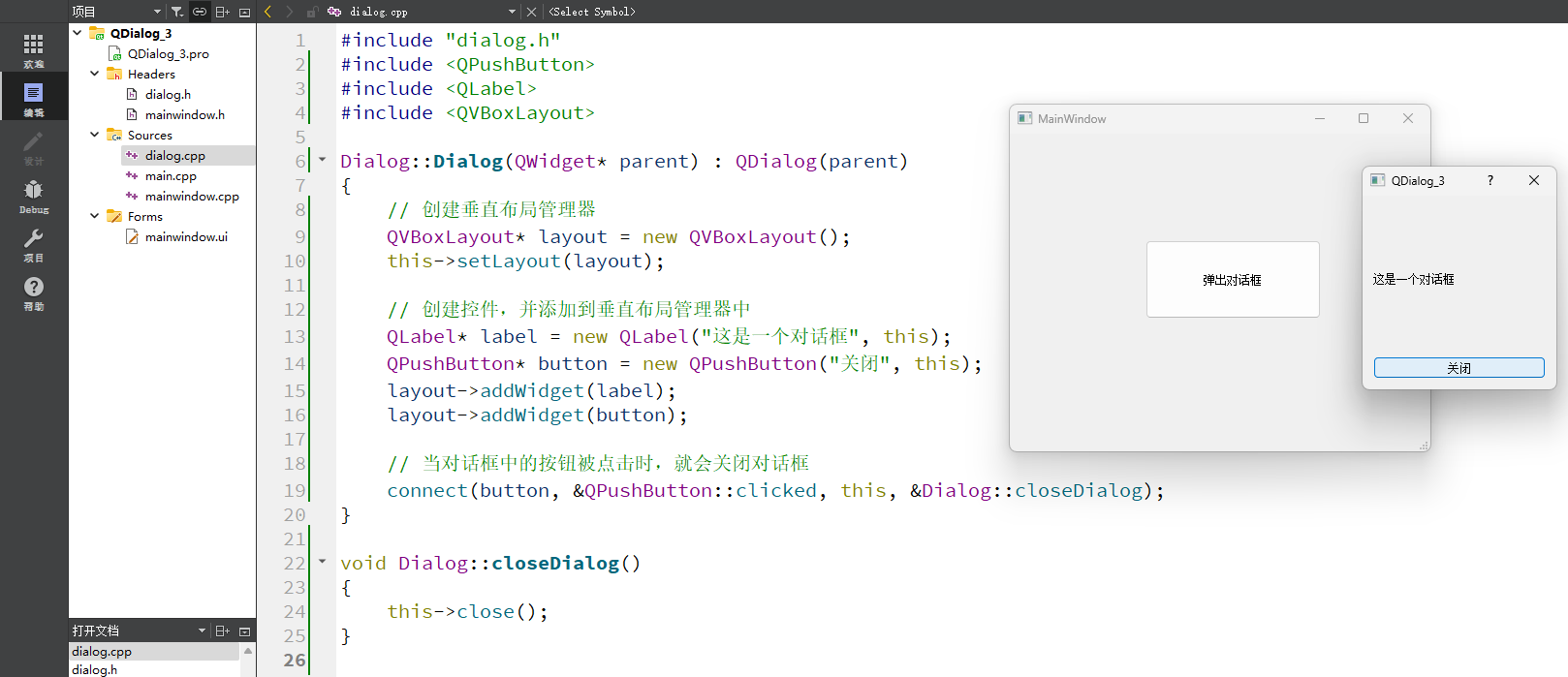Select the Forms folder icon
1568x677 pixels.
point(114,216)
